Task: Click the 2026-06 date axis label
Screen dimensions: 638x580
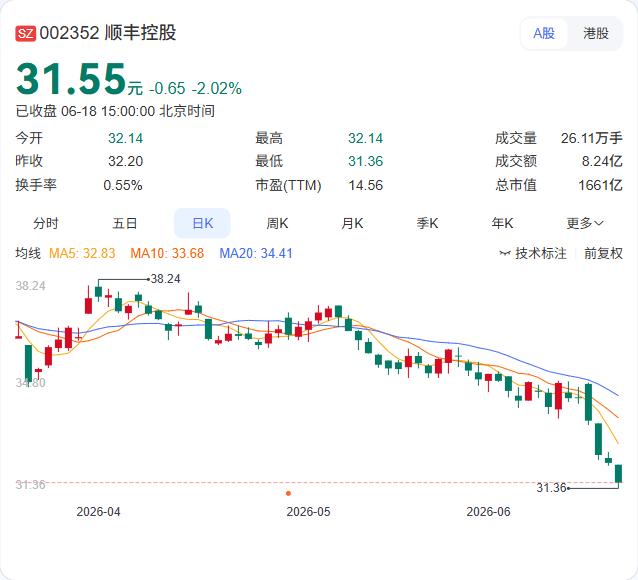Action: coord(488,512)
